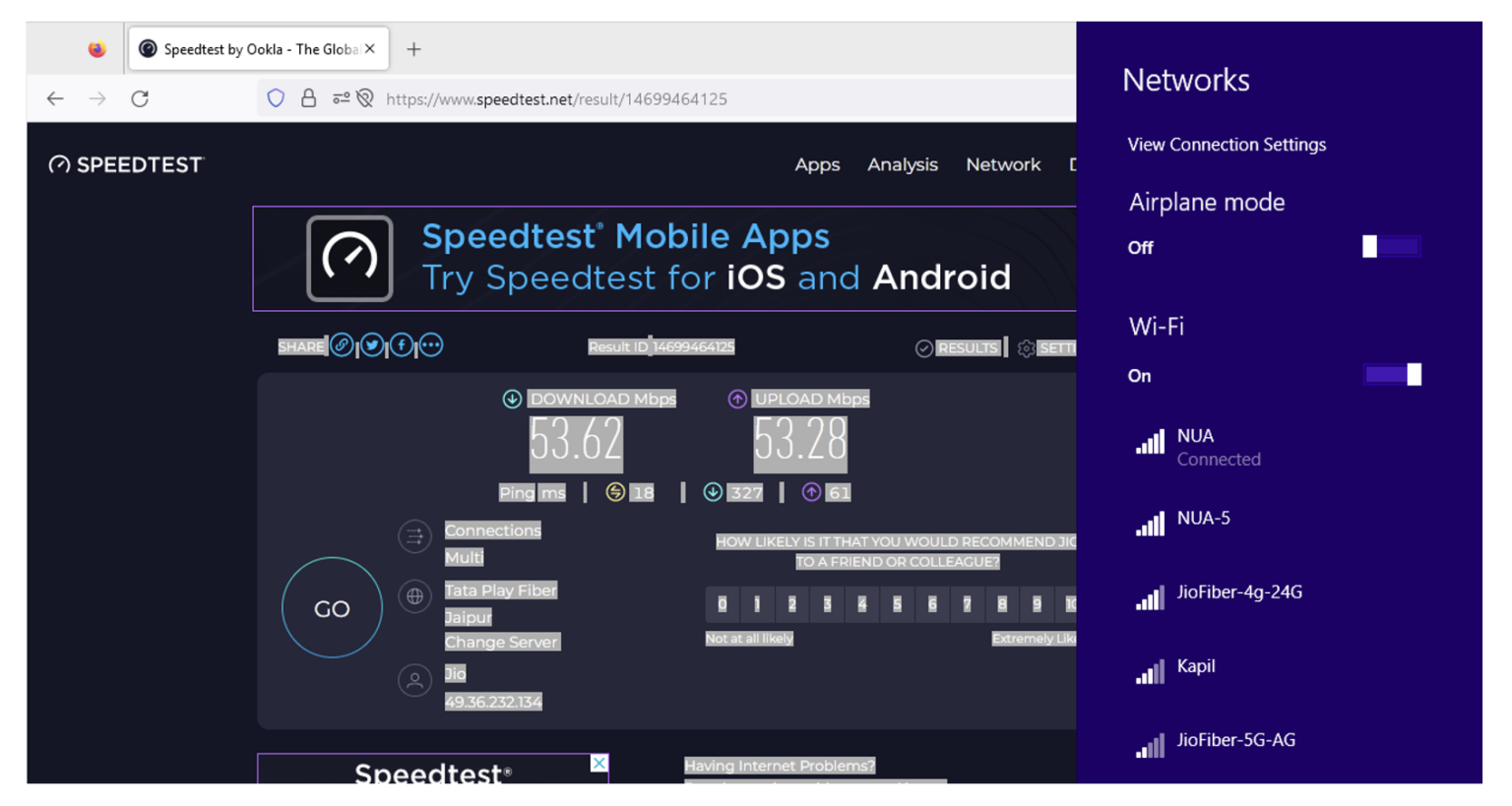Open more share options ellipsis icon
Viewport: 1512px width, 806px height.
[x=431, y=345]
